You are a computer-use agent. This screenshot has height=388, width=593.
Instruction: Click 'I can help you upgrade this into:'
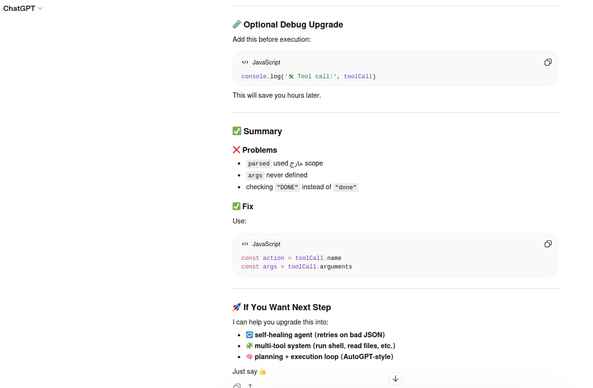coord(280,322)
